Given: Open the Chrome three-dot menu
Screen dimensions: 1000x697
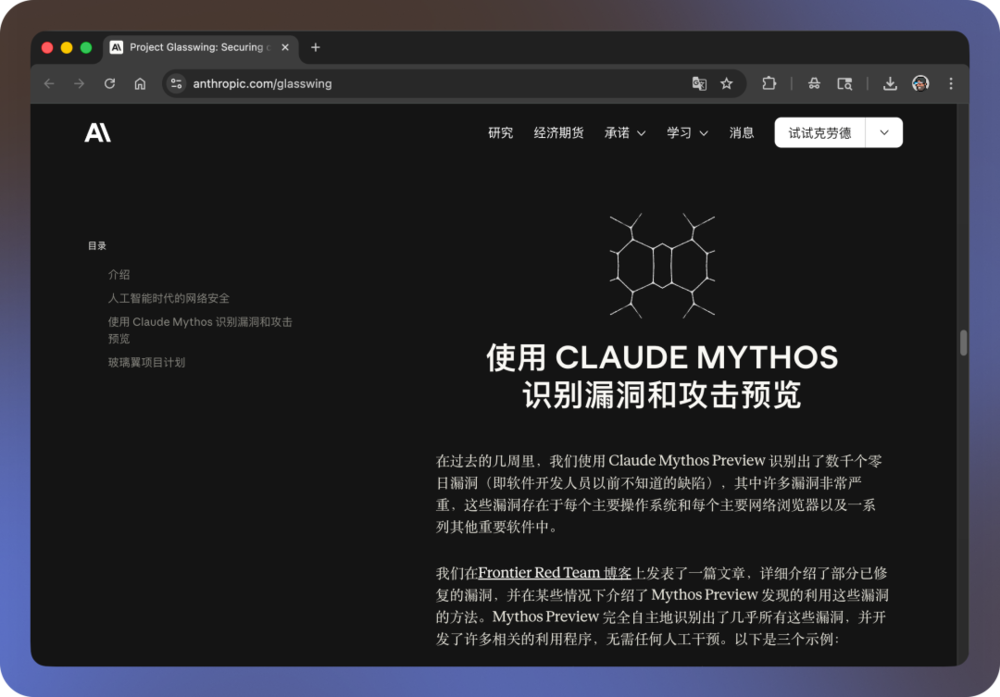Looking at the screenshot, I should coord(951,84).
